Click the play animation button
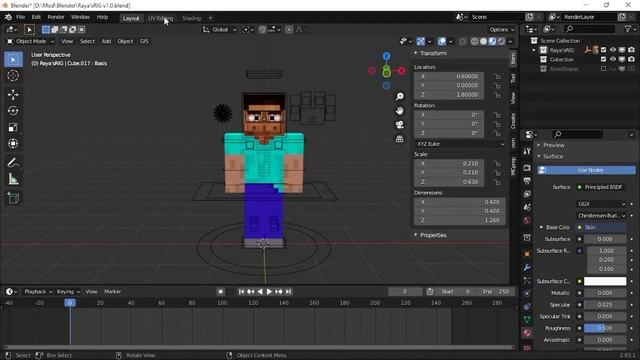 pos(269,291)
